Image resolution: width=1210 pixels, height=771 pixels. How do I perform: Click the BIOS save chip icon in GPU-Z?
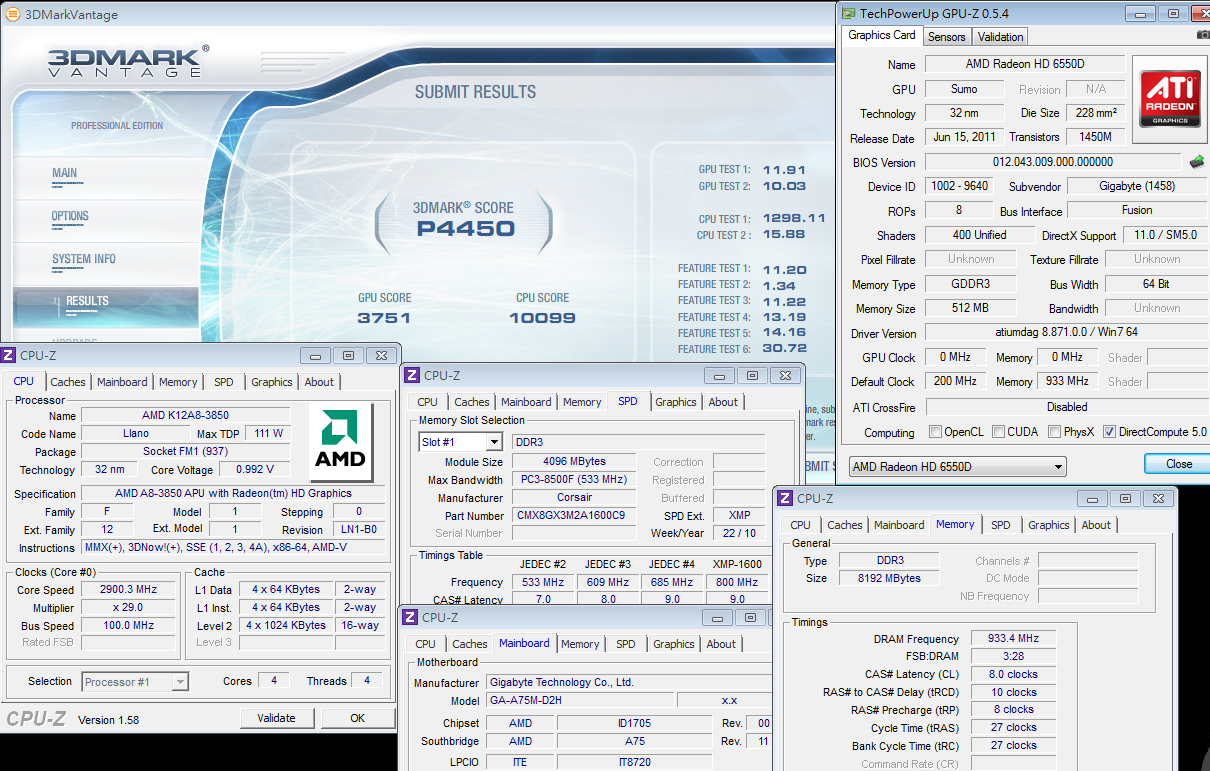(1196, 162)
